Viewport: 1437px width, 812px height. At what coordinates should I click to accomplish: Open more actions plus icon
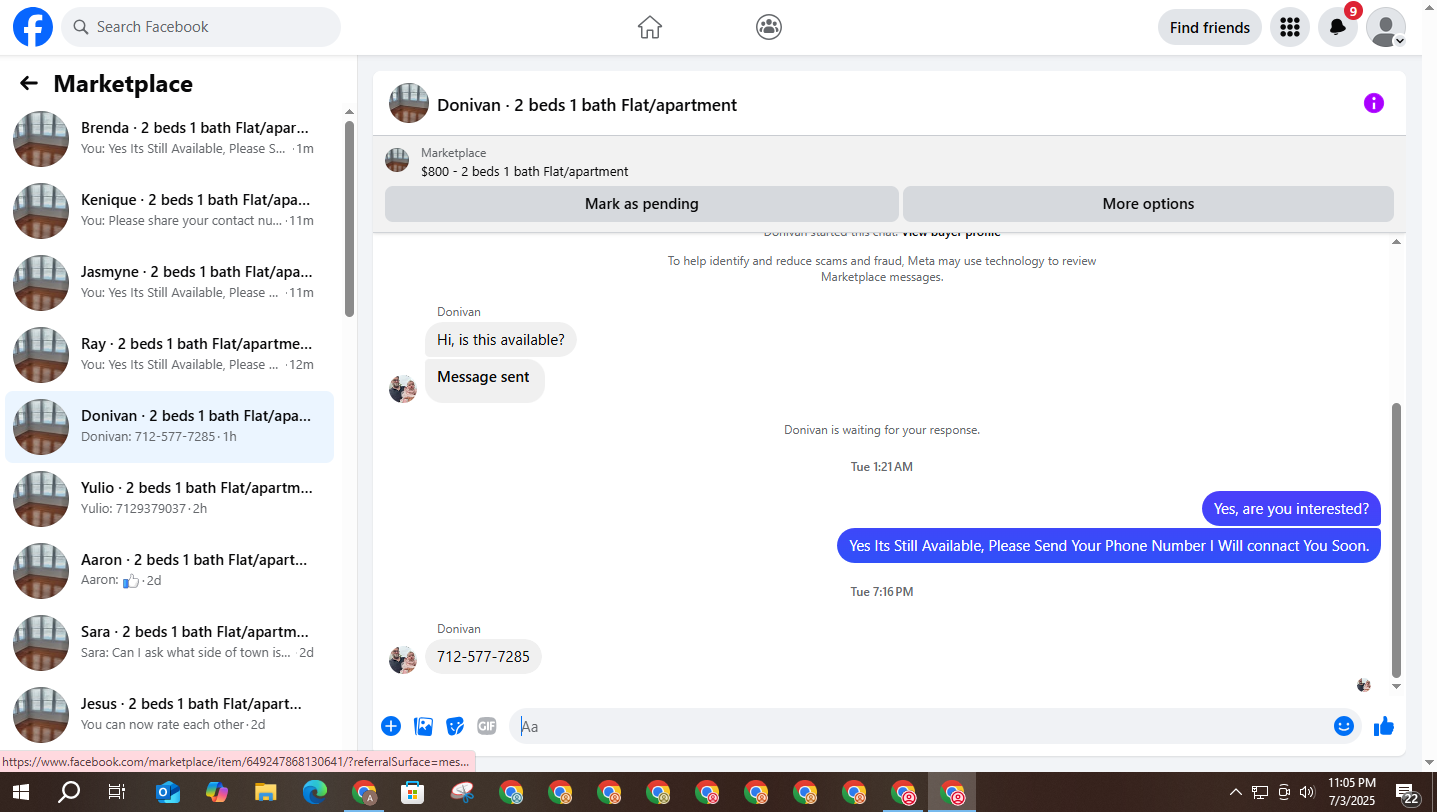(391, 727)
